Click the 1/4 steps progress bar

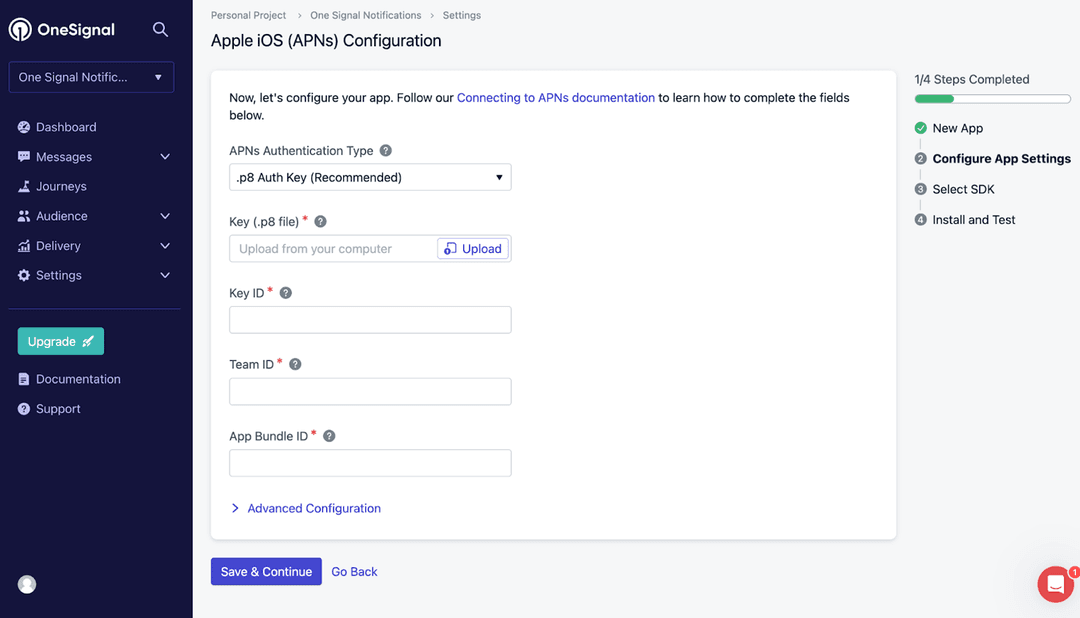(x=992, y=99)
